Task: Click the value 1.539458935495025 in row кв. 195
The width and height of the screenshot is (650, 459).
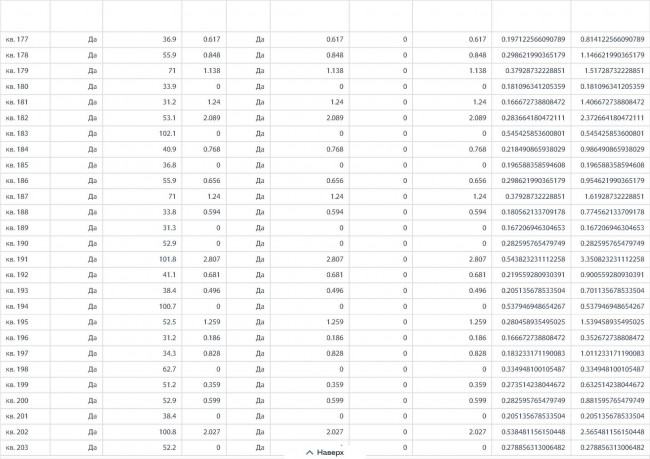Action: point(612,322)
